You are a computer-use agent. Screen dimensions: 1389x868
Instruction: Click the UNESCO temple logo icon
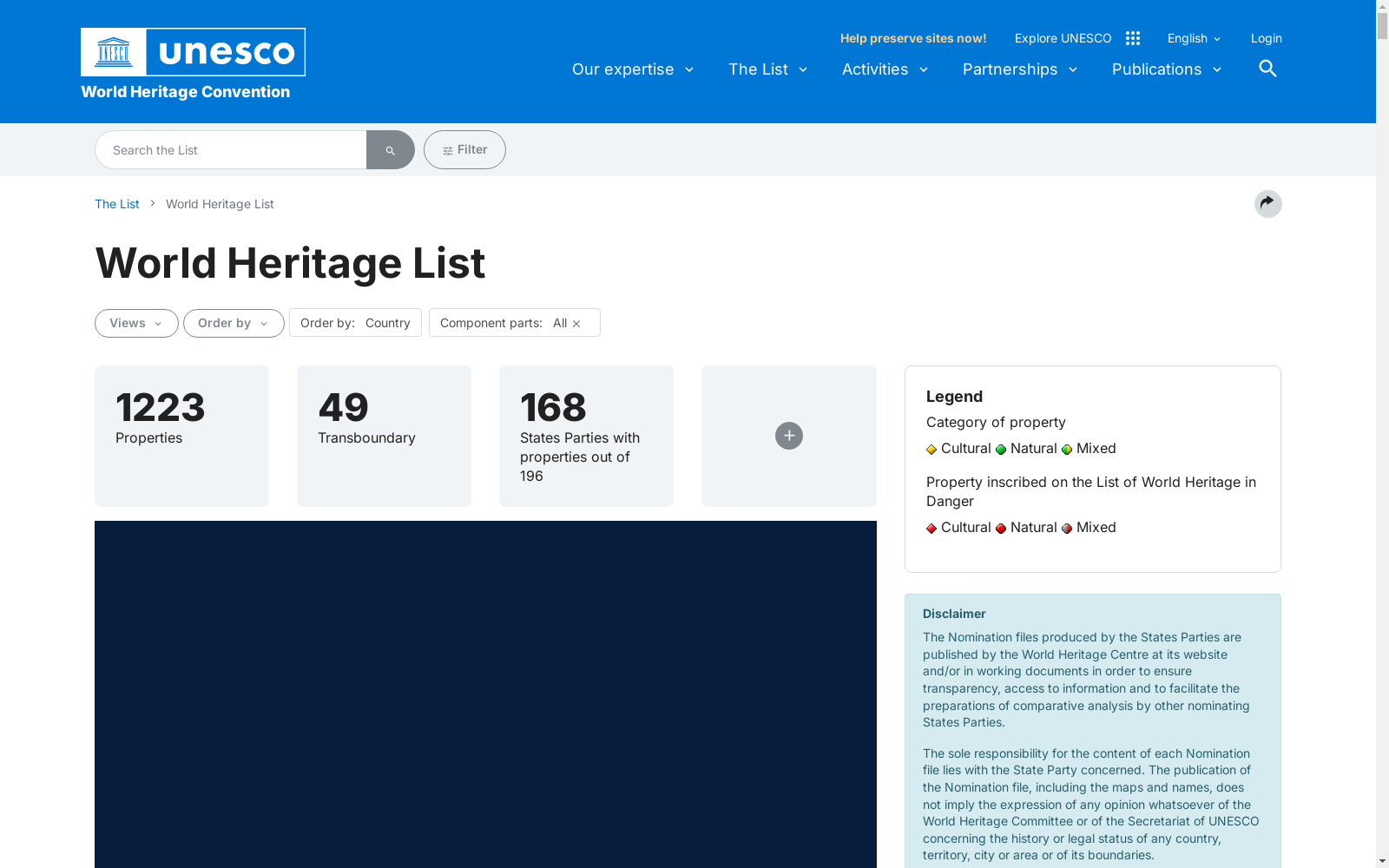click(x=114, y=52)
